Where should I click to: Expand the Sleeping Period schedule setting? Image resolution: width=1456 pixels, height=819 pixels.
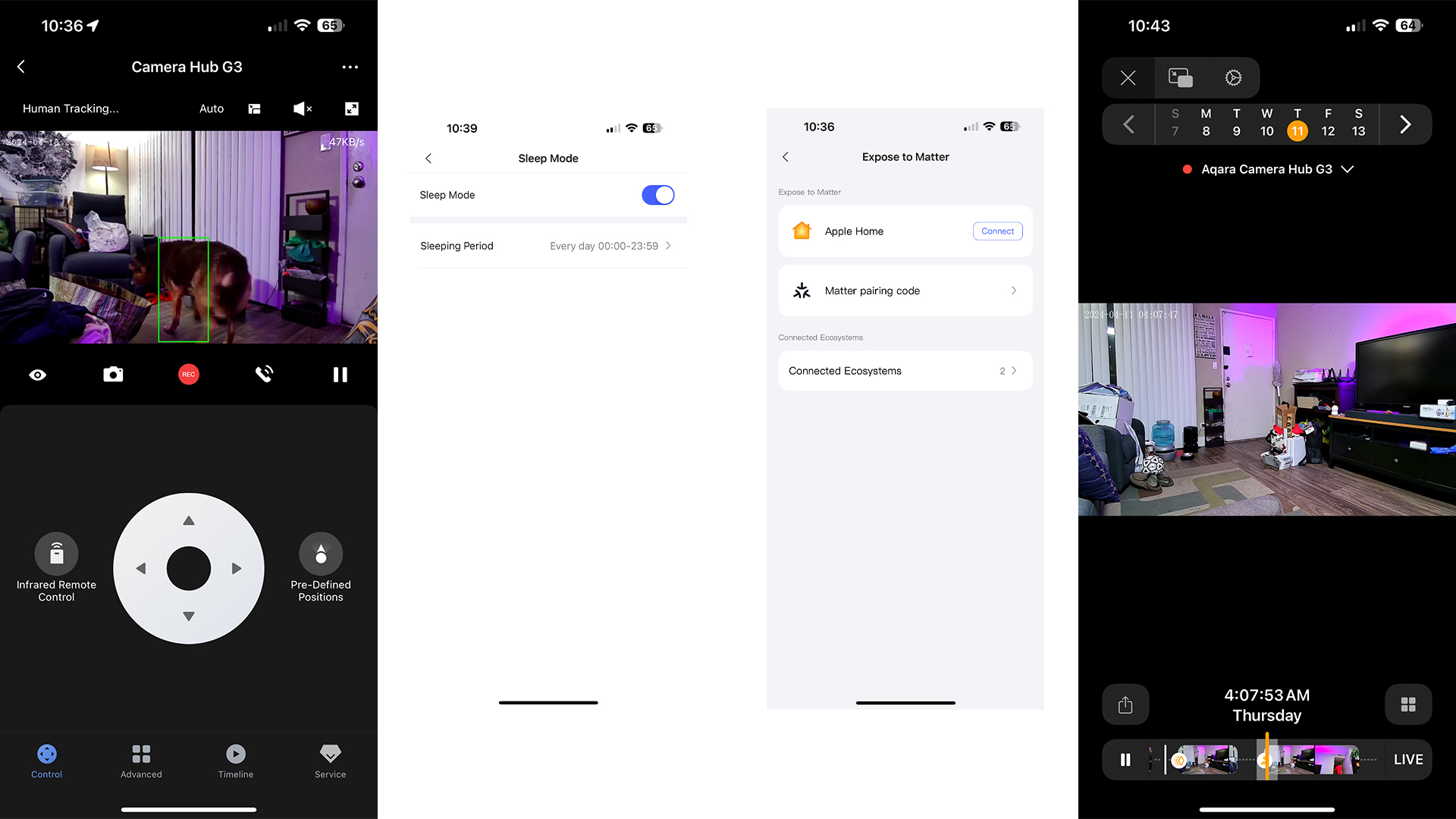(x=671, y=245)
